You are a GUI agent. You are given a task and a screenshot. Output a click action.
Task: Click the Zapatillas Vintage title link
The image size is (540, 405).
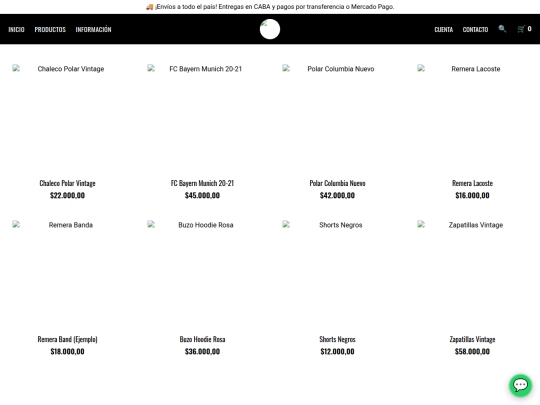pyautogui.click(x=472, y=339)
